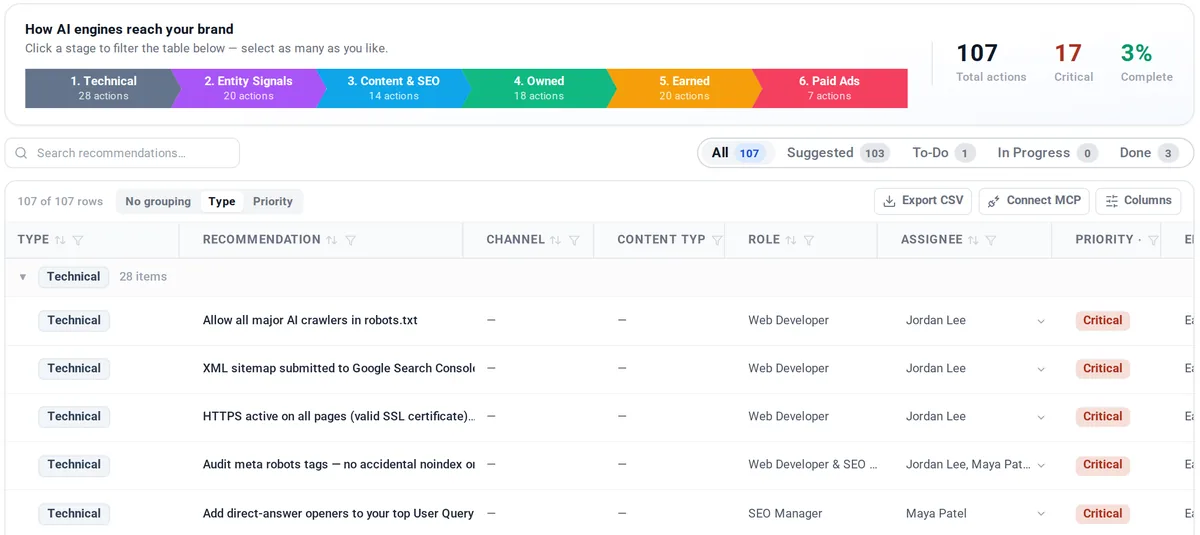
Task: Open 'Allow all major AI crawlers in robots.txt' recommendation
Action: [310, 321]
